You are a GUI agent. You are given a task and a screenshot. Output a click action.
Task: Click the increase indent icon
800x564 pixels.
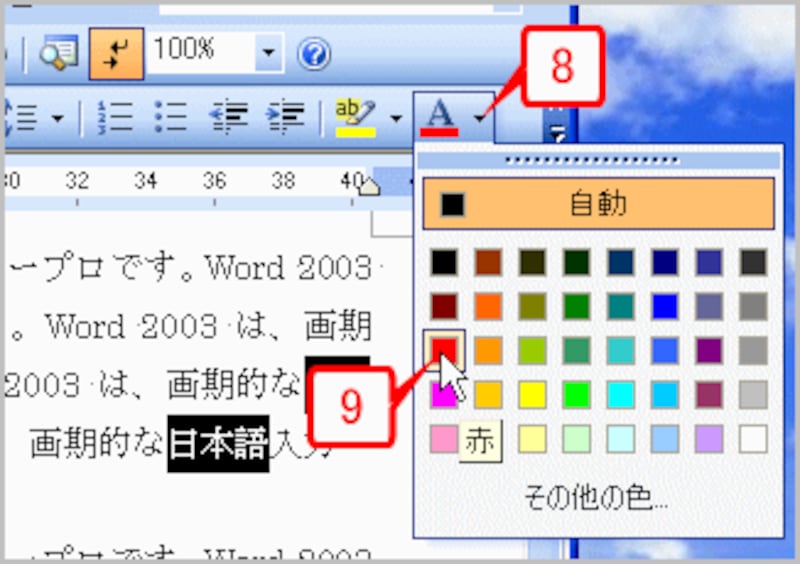[285, 117]
